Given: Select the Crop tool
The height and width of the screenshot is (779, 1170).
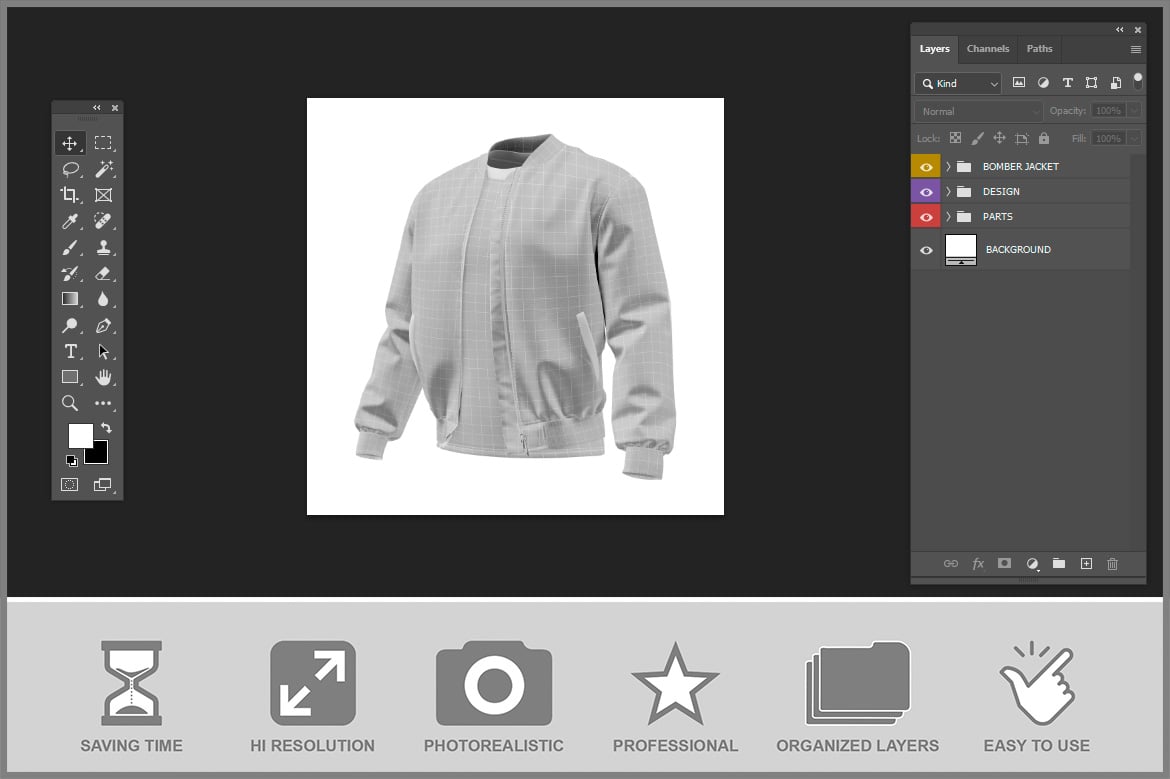Looking at the screenshot, I should [x=69, y=195].
